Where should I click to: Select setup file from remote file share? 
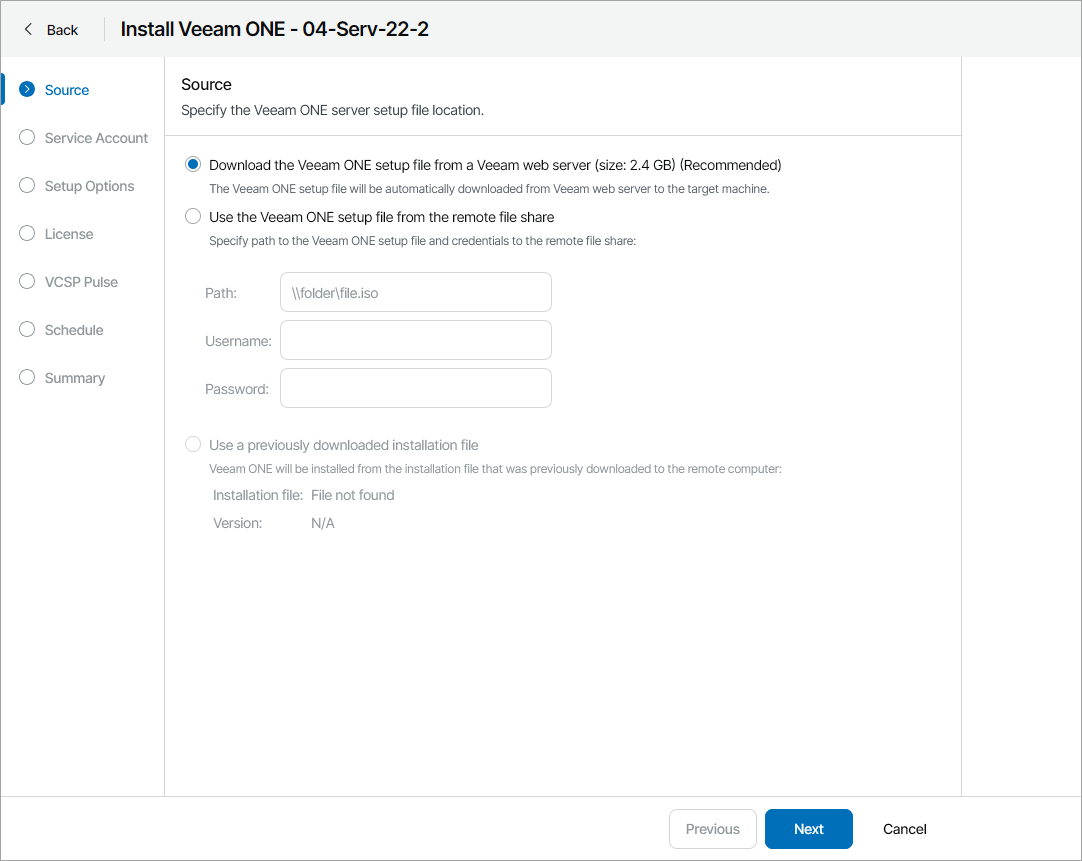[x=193, y=217]
